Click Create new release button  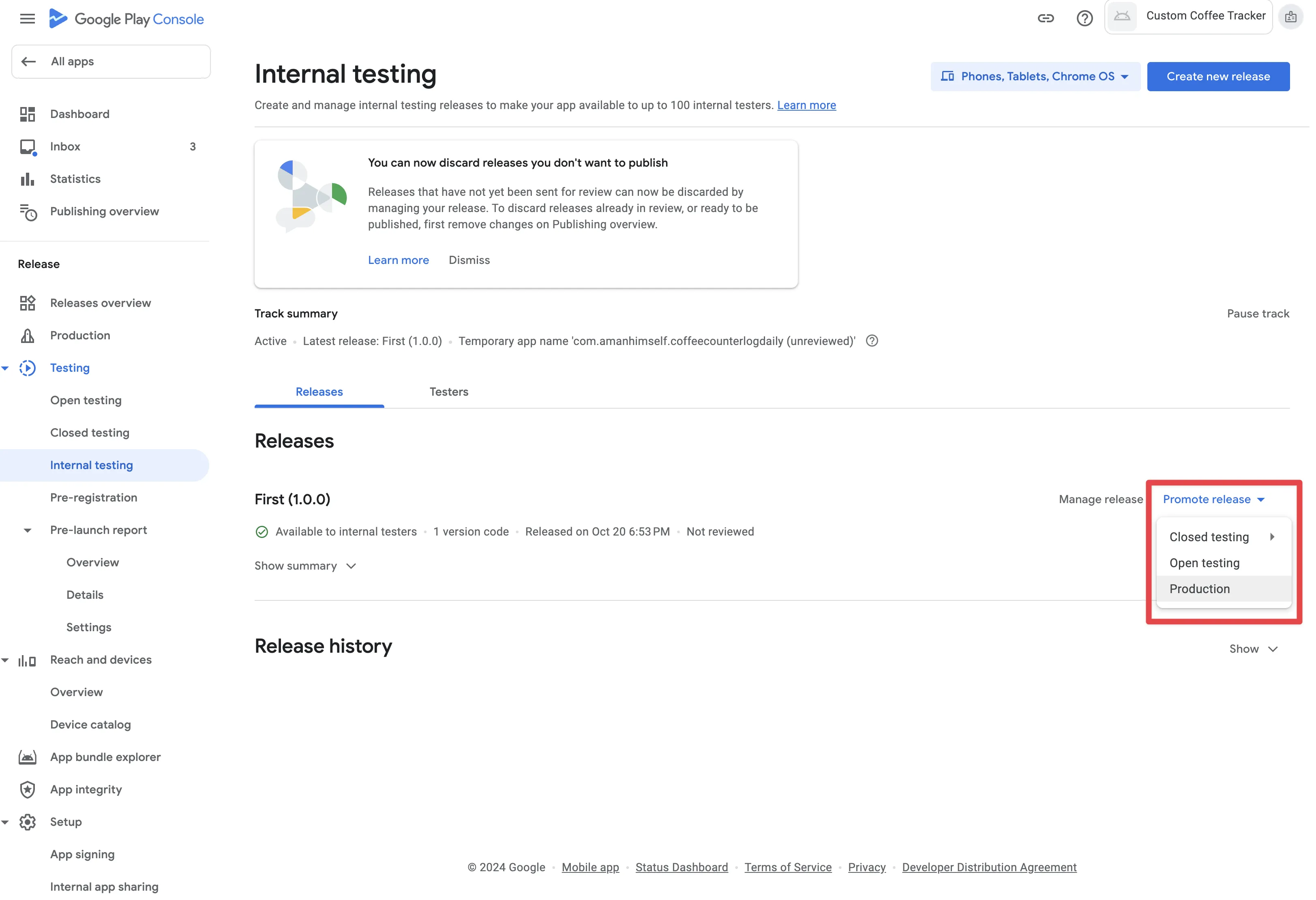[x=1218, y=77]
